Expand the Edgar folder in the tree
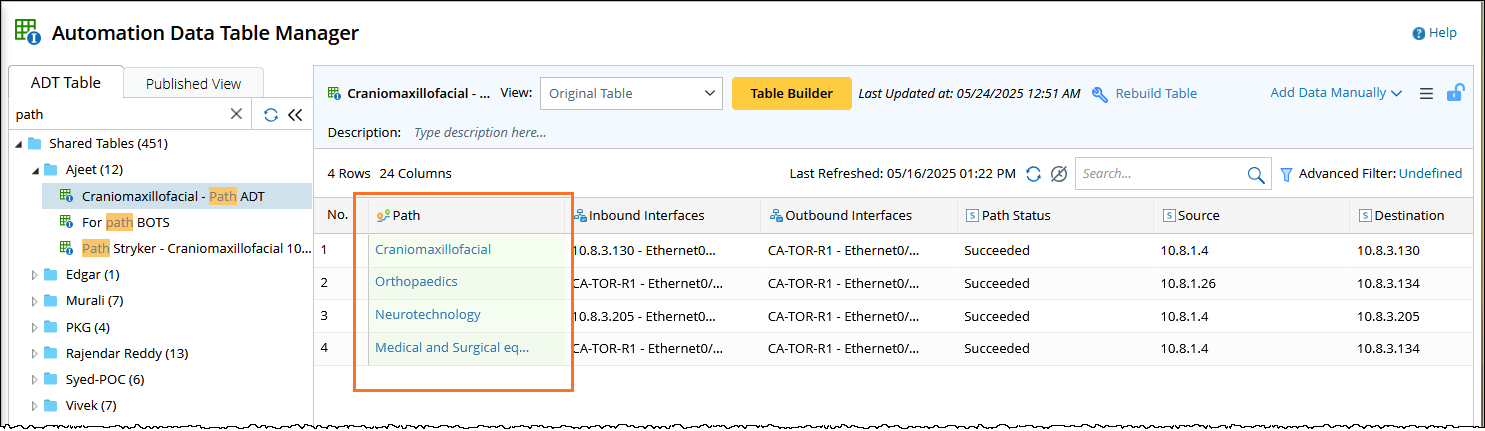Screen dimensions: 1485x431 (35, 274)
